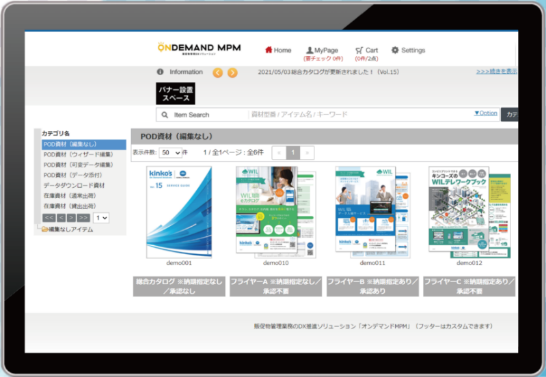Expand the search Option dropdown link
This screenshot has height=377, width=546.
tap(486, 113)
